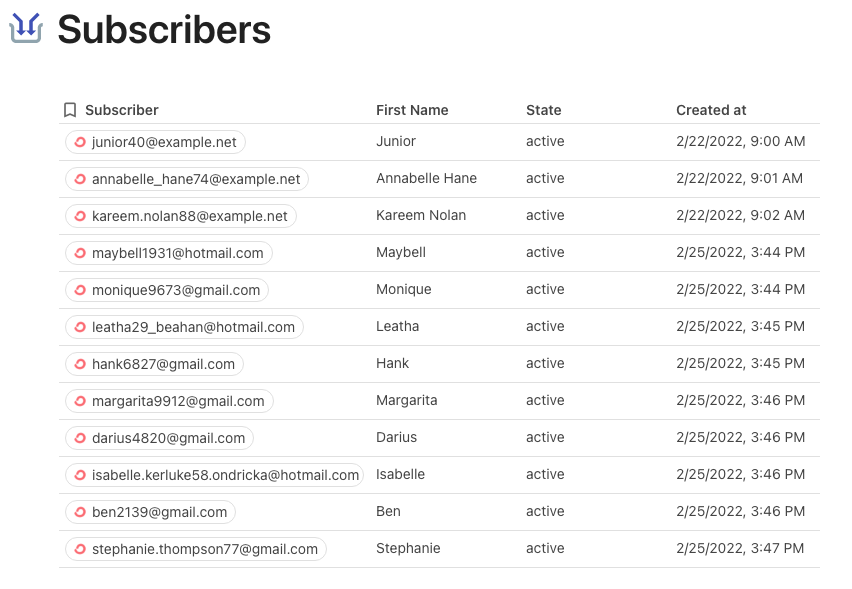
Task: Click the Subscribers page logo icon
Action: (x=26, y=28)
